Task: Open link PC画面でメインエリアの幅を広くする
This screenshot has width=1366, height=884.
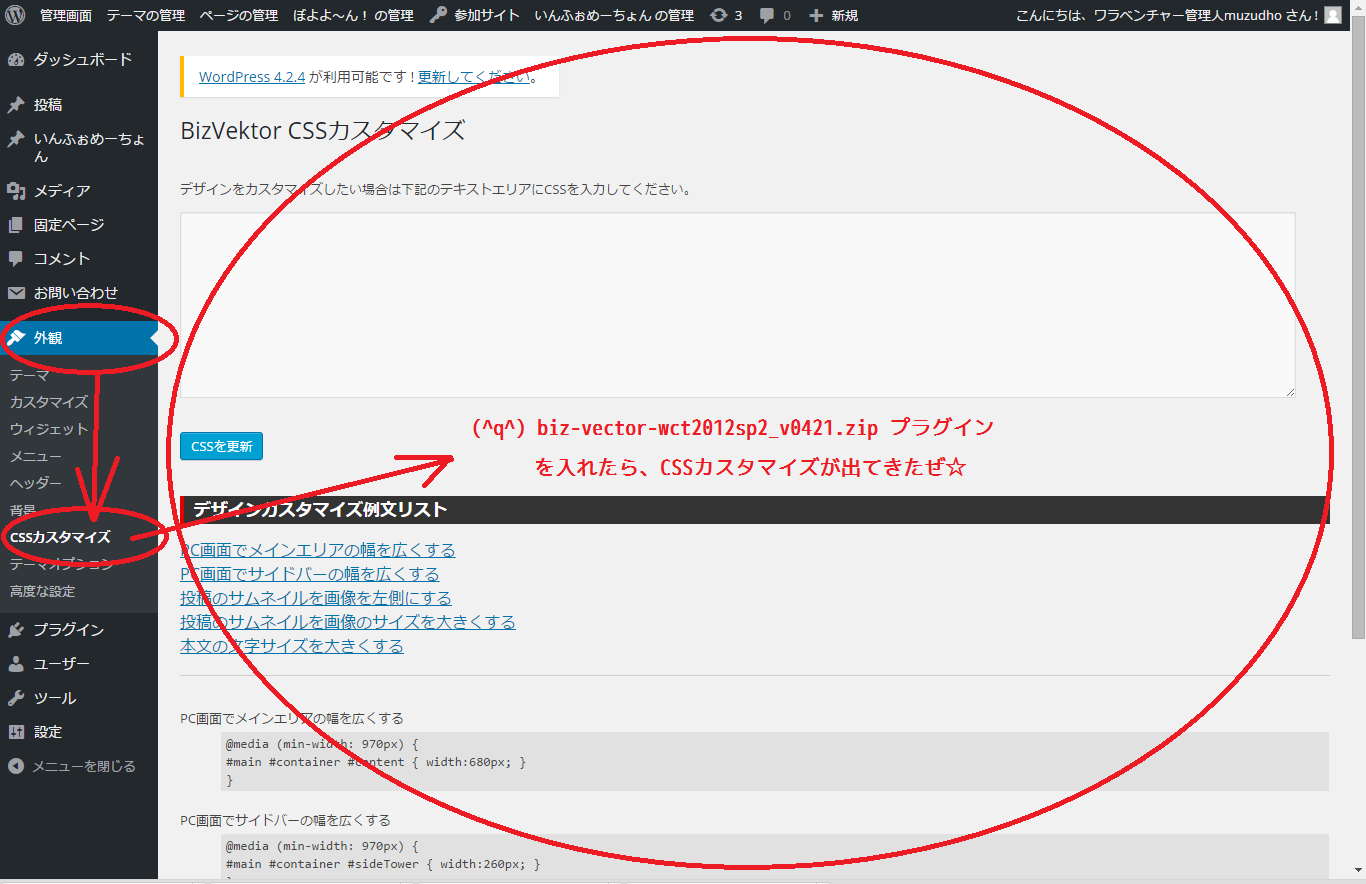Action: (318, 550)
